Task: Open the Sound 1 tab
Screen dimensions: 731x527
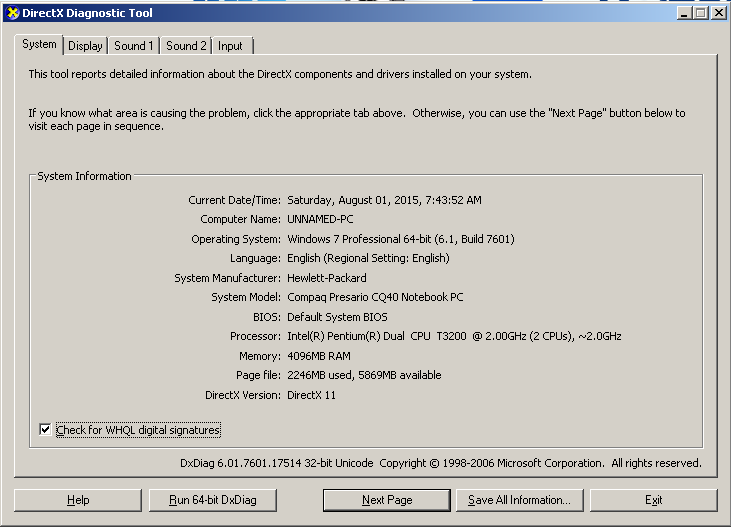Action: click(134, 46)
